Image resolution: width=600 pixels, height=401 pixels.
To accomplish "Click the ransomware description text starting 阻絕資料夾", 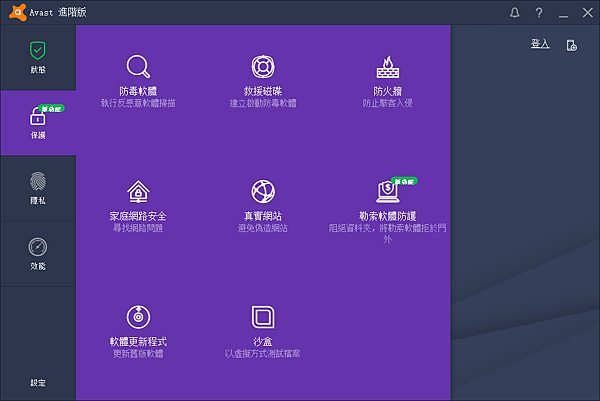I will click(388, 233).
